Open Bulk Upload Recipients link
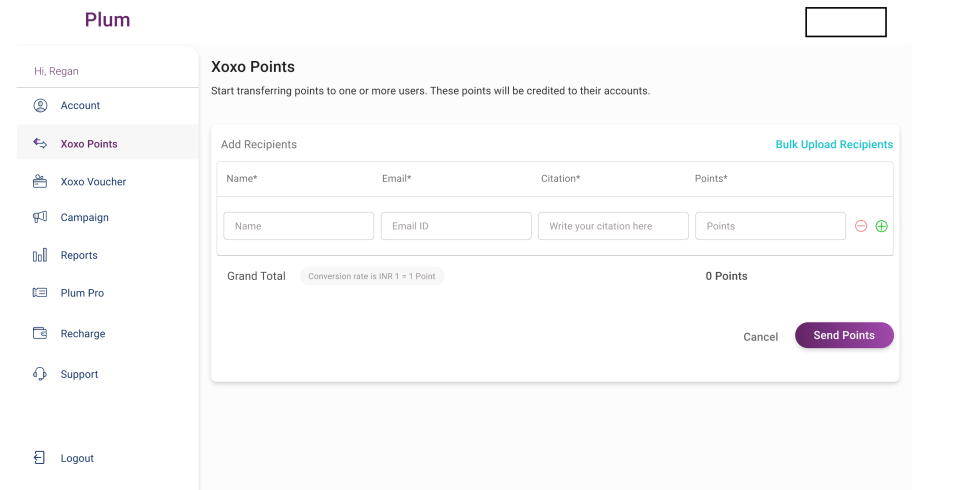The image size is (960, 490). (834, 144)
